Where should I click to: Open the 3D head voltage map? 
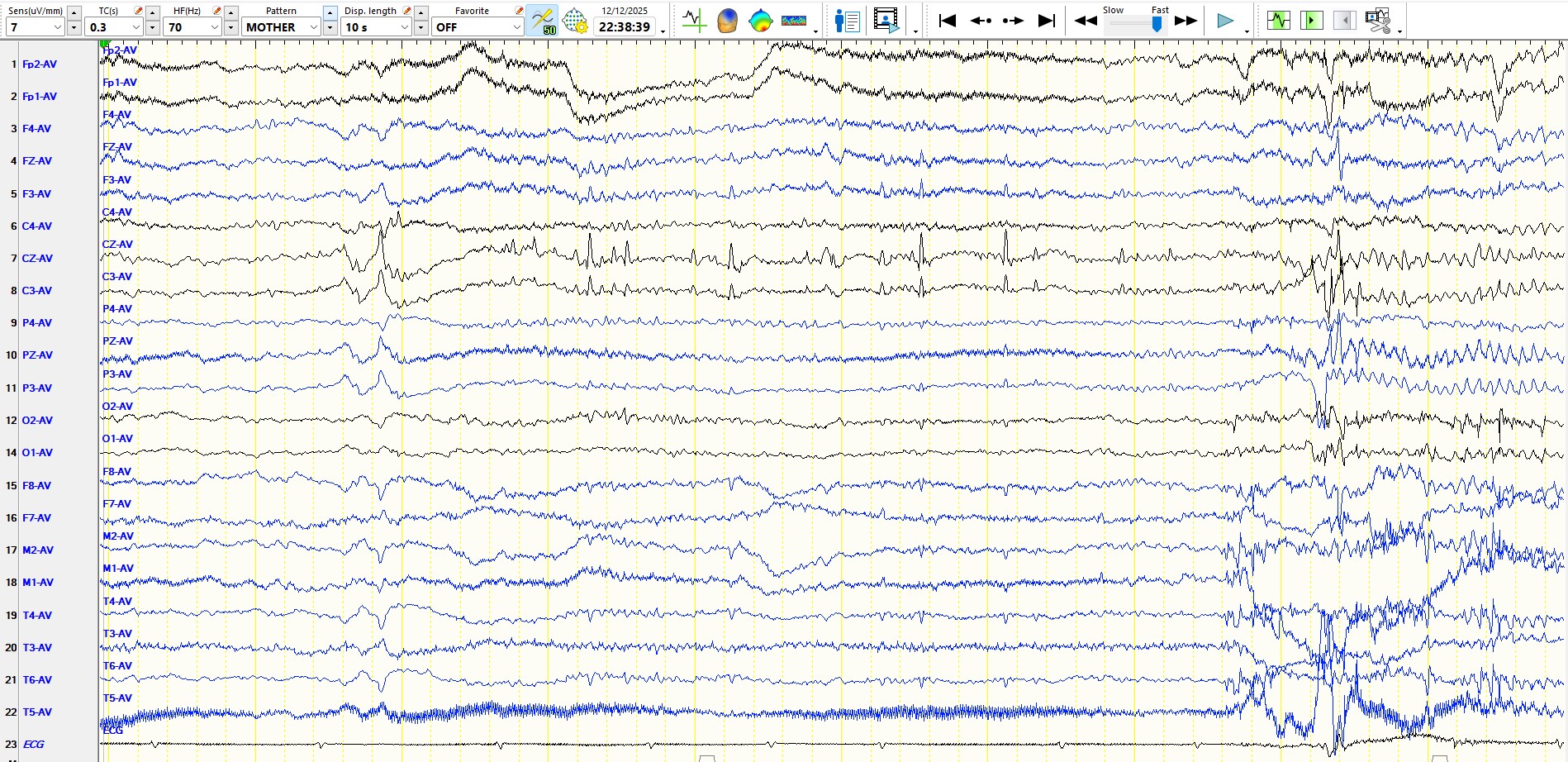(x=727, y=21)
